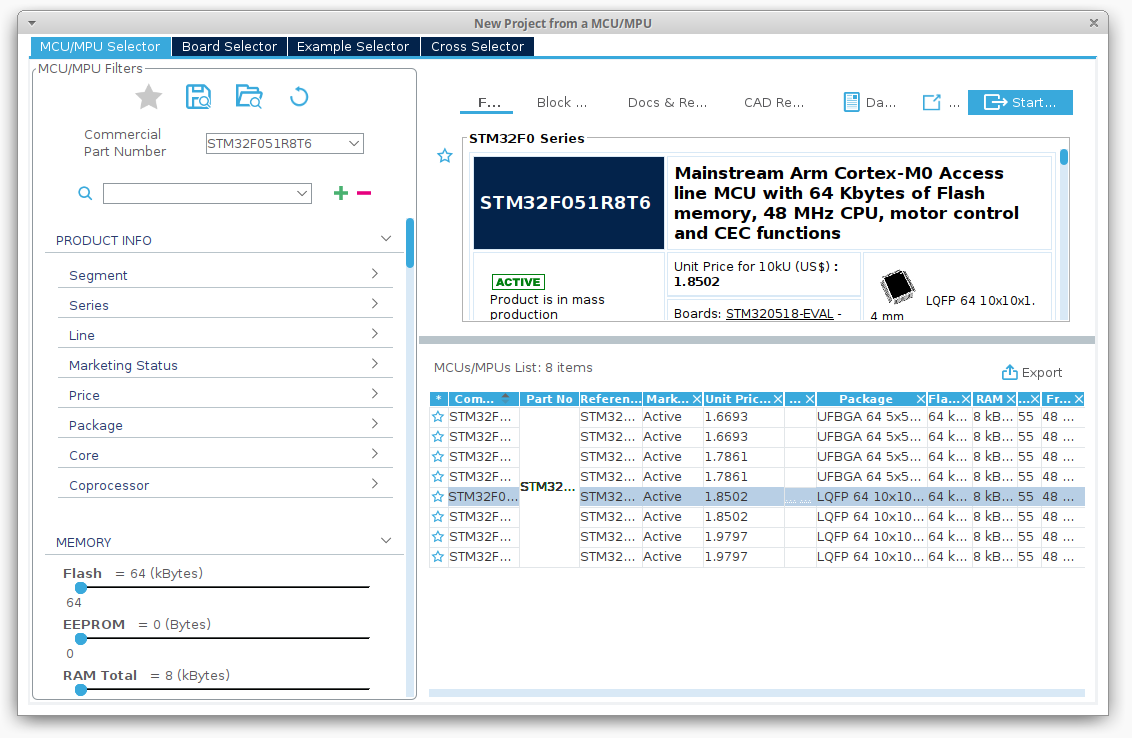Open the Block ... diagram tab
The height and width of the screenshot is (738, 1132).
562,103
